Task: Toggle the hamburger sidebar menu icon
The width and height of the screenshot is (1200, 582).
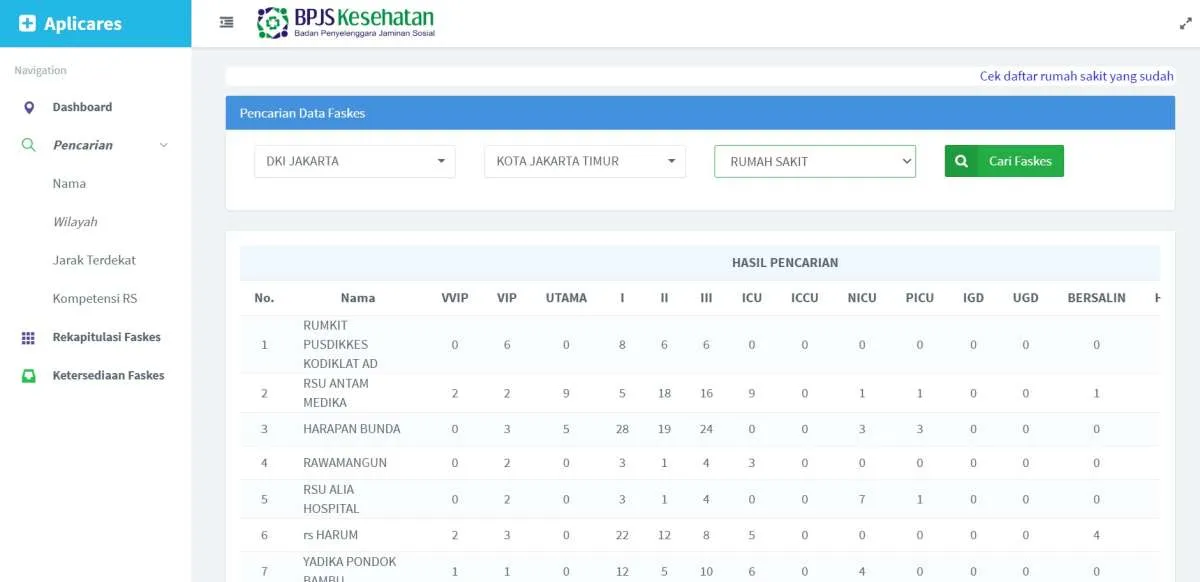Action: click(x=227, y=22)
